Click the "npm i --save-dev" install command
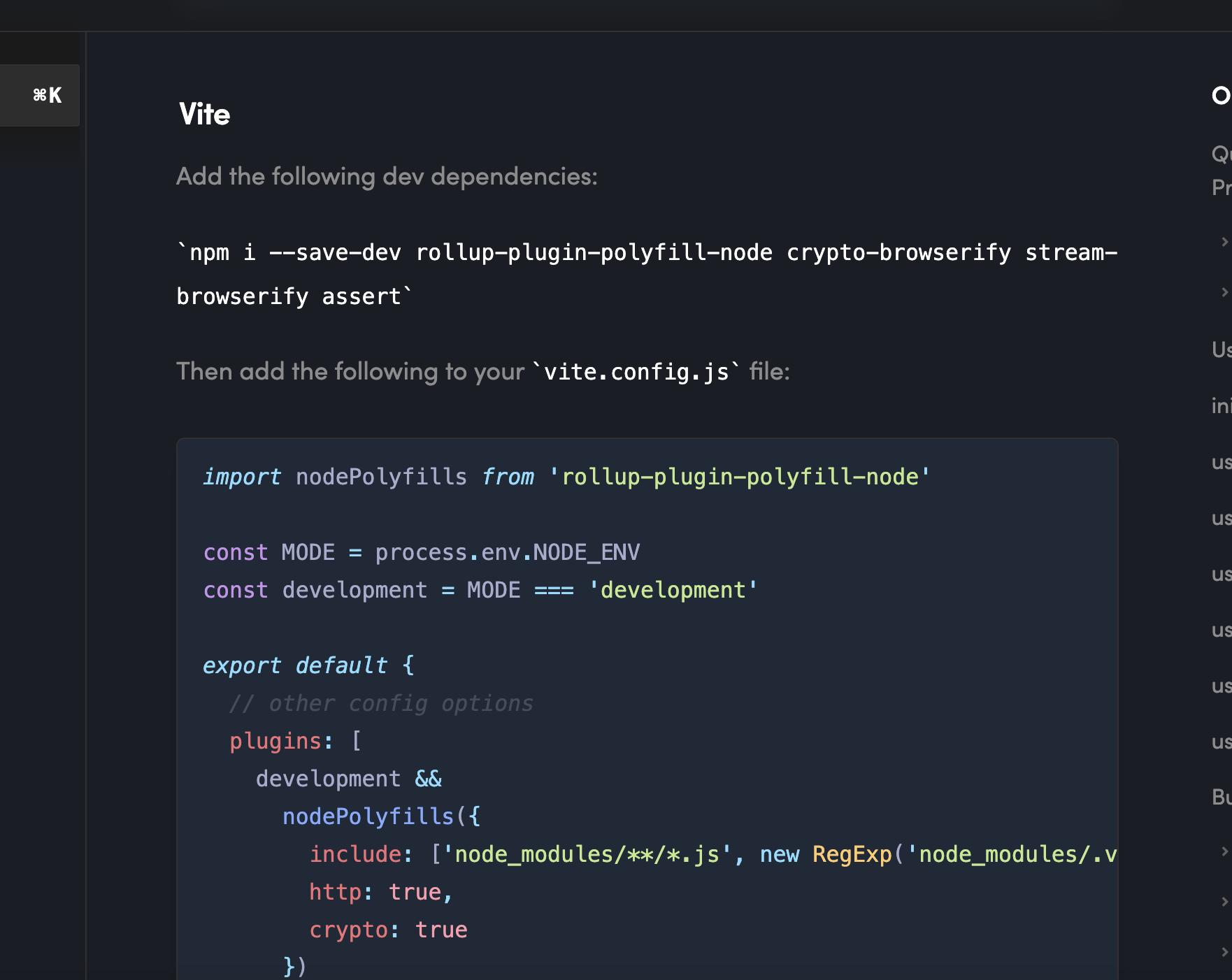The width and height of the screenshot is (1232, 980). (x=647, y=275)
